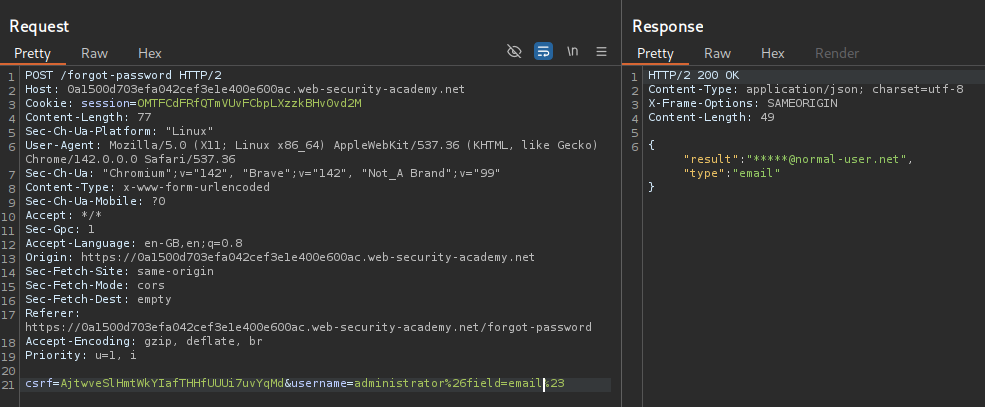The width and height of the screenshot is (985, 407).
Task: Toggle the highlighted line wrap icon
Action: (x=543, y=51)
